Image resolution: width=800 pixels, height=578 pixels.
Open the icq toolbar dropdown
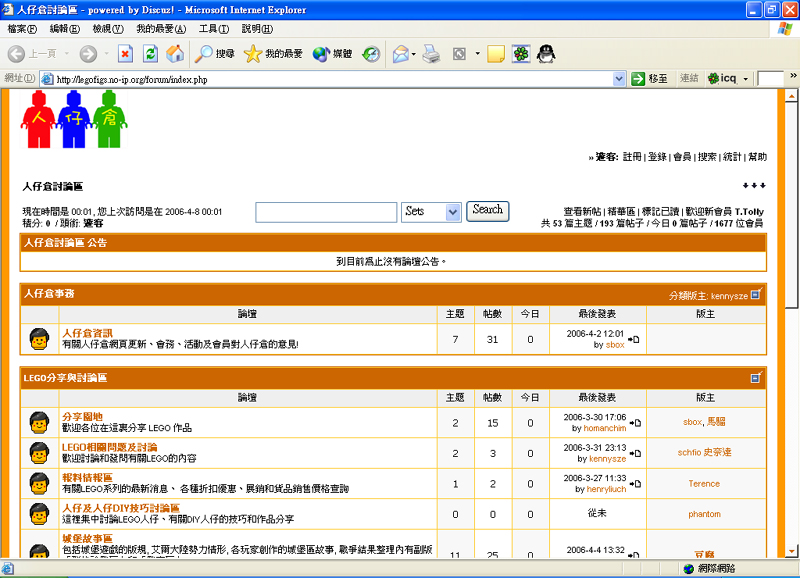[x=744, y=79]
